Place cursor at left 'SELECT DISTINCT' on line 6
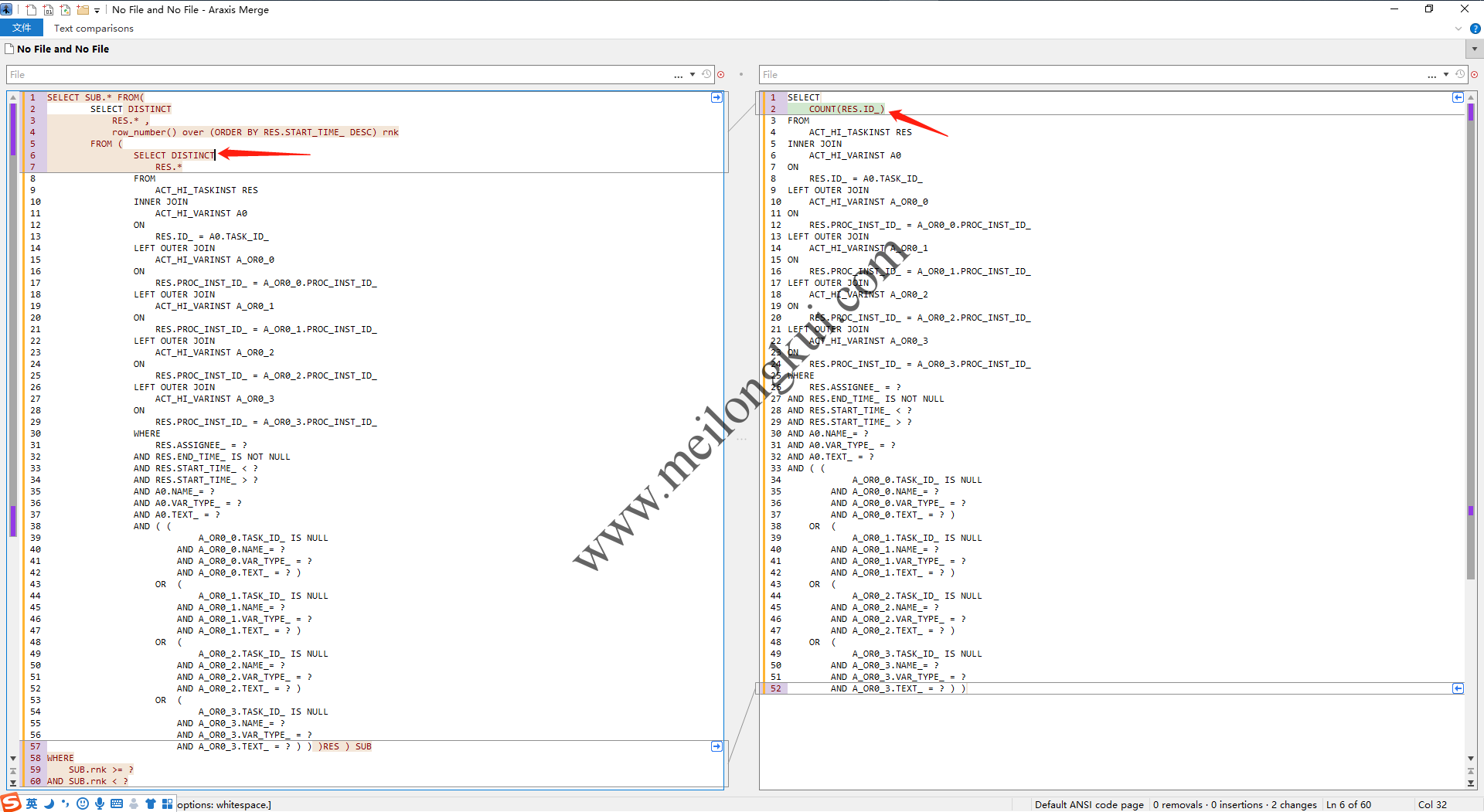Screen dimensions: 1484x812 tap(174, 155)
